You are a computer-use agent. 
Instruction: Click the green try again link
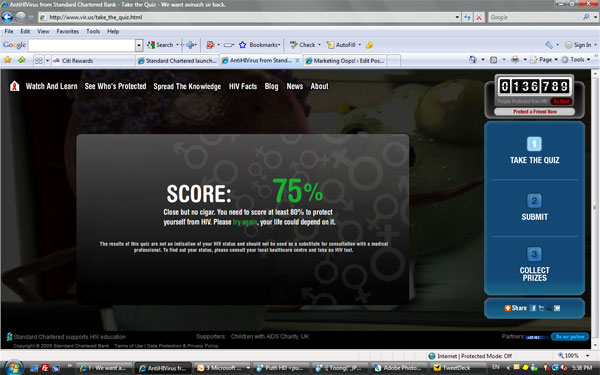pyautogui.click(x=245, y=222)
